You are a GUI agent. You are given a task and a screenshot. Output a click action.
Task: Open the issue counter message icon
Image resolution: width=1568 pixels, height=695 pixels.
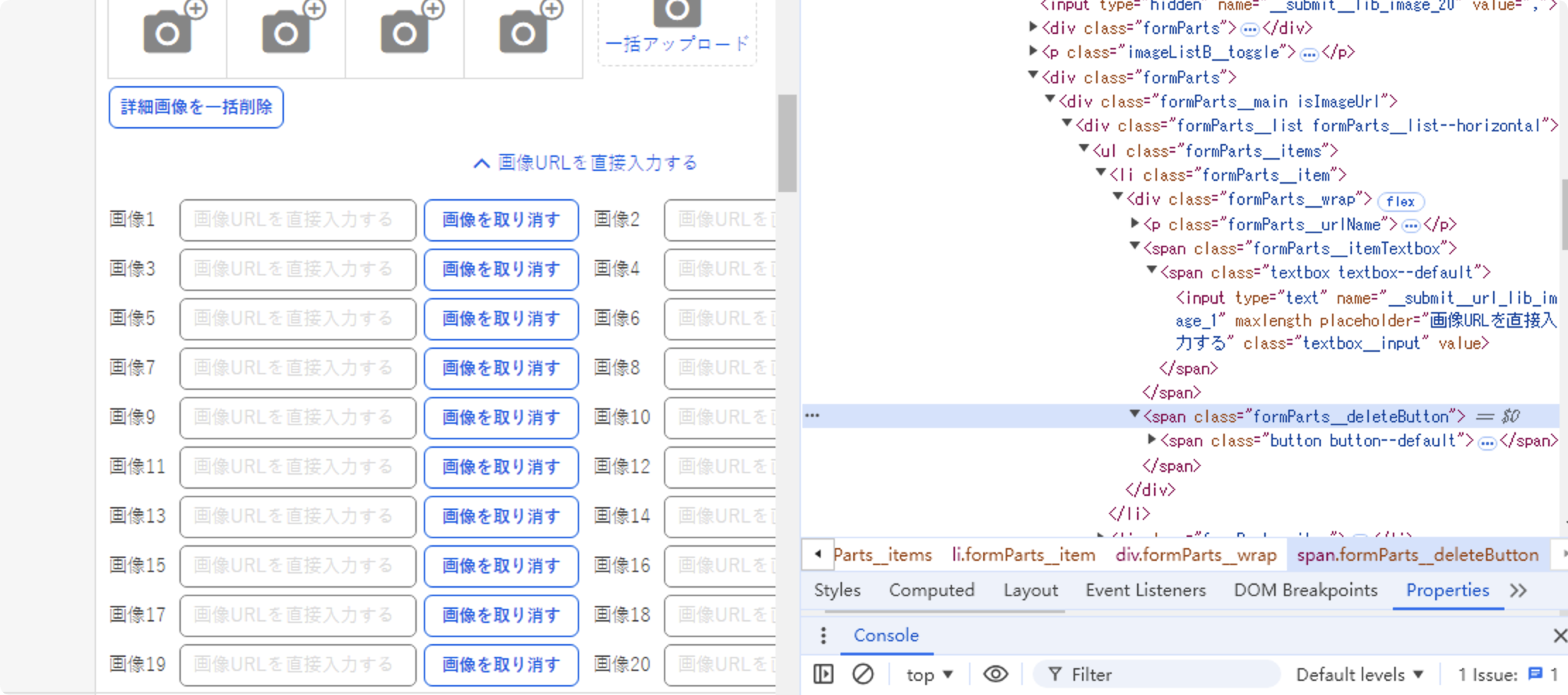pos(1535,675)
